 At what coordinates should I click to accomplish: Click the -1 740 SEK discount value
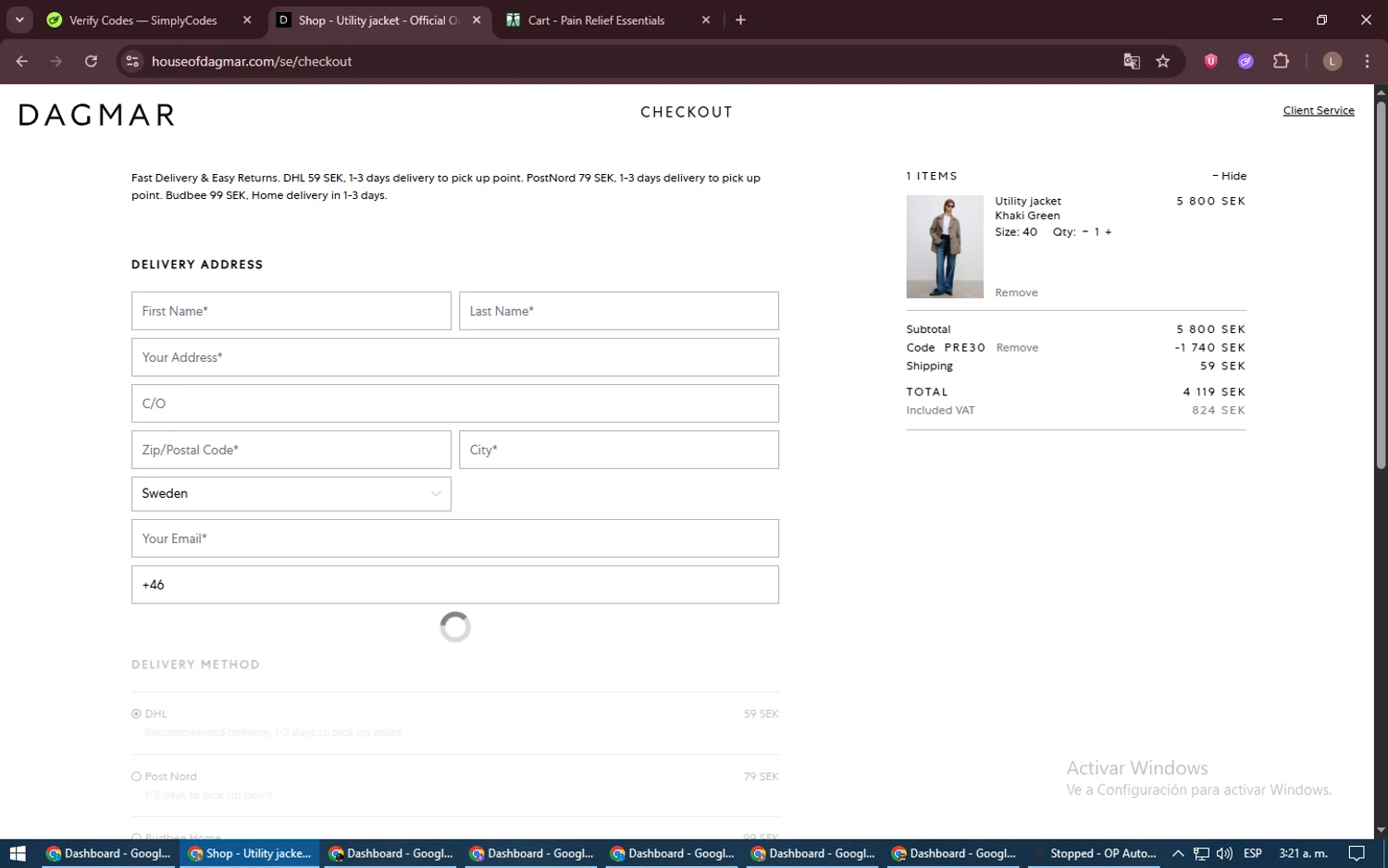pos(1210,348)
